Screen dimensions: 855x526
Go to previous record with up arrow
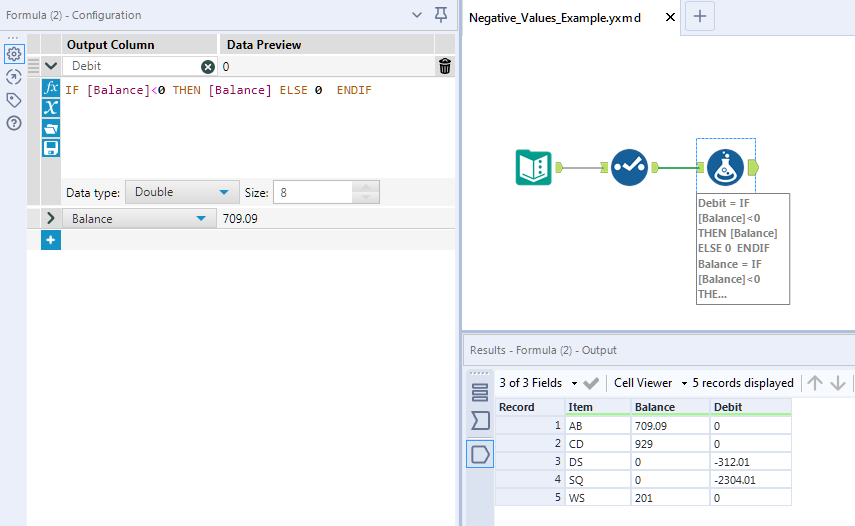[x=815, y=383]
